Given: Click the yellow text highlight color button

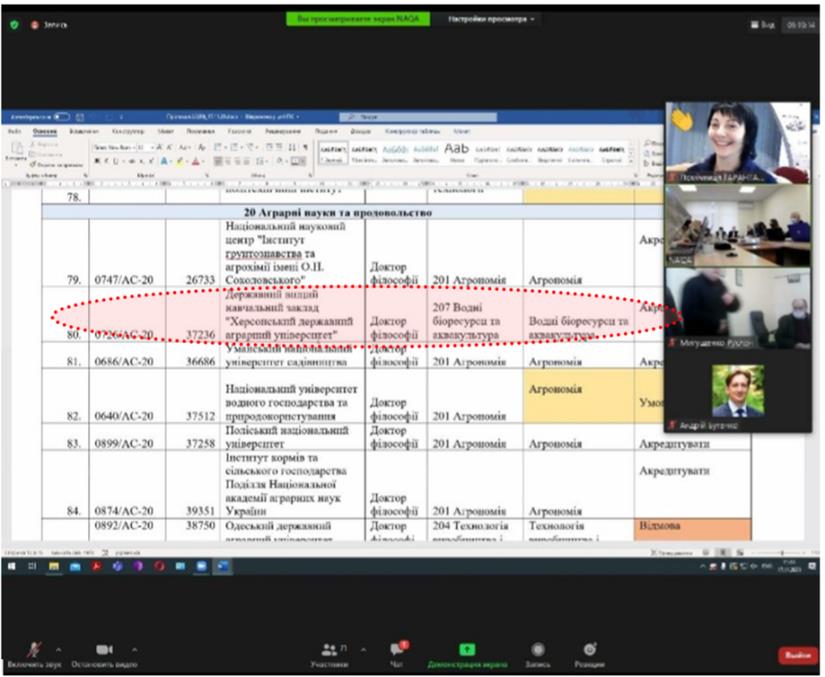Looking at the screenshot, I should 180,161.
